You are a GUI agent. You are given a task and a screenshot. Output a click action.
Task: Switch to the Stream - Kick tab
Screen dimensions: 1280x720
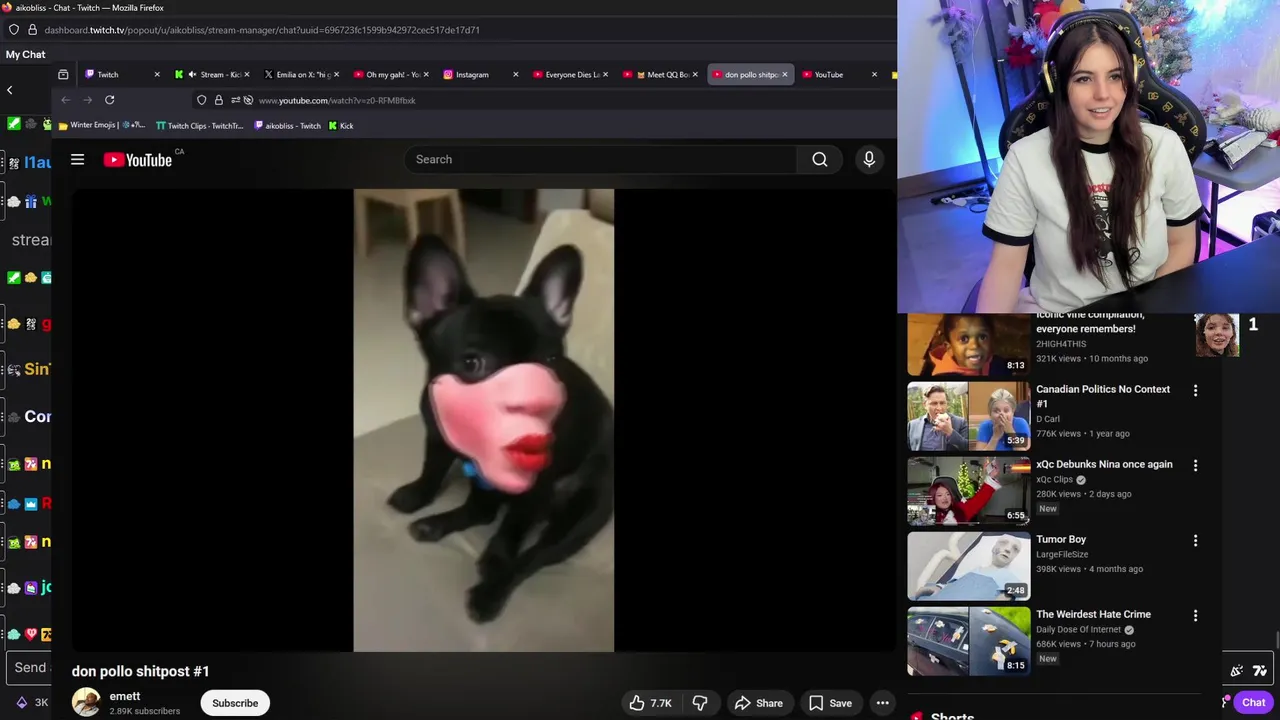[212, 74]
